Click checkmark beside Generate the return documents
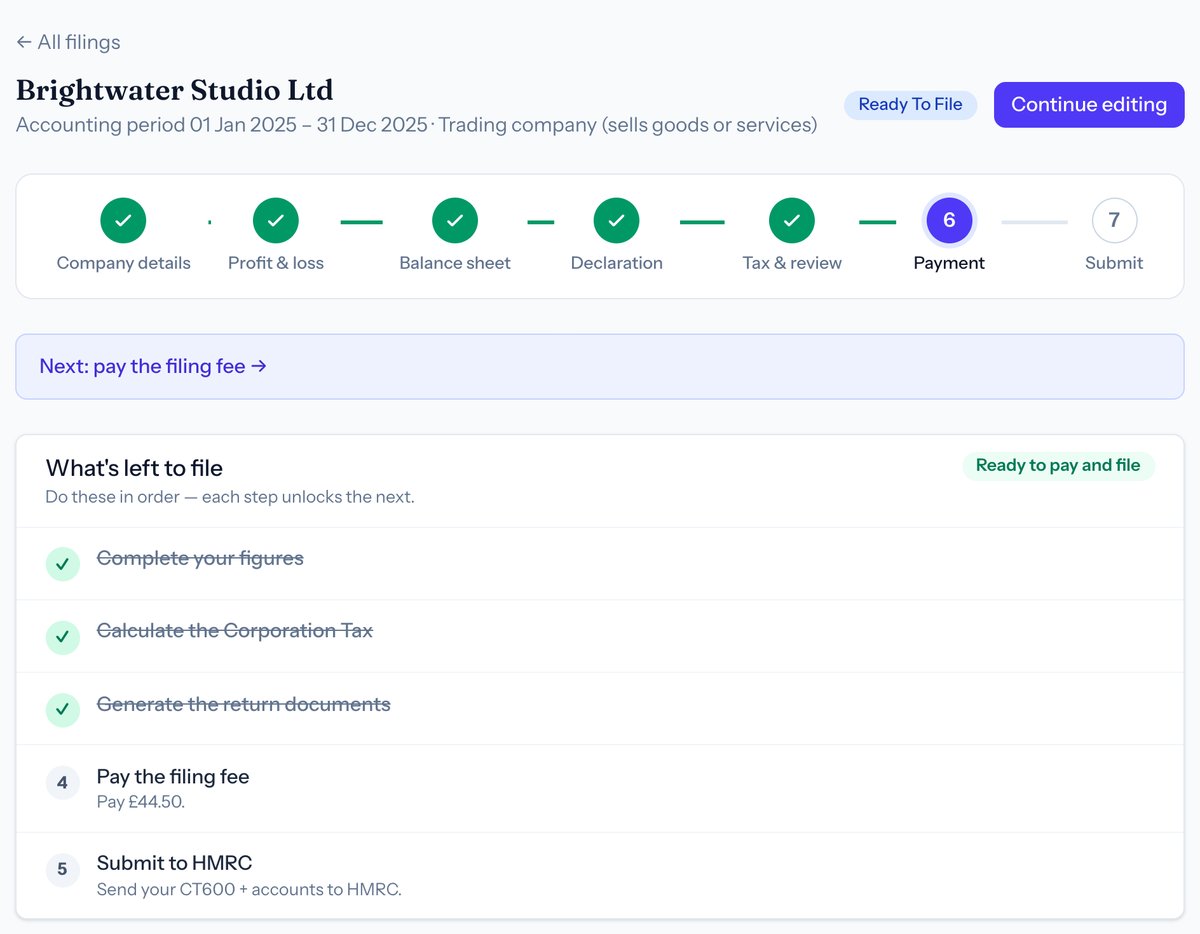Screen dimensions: 1200x934 [x=63, y=709]
